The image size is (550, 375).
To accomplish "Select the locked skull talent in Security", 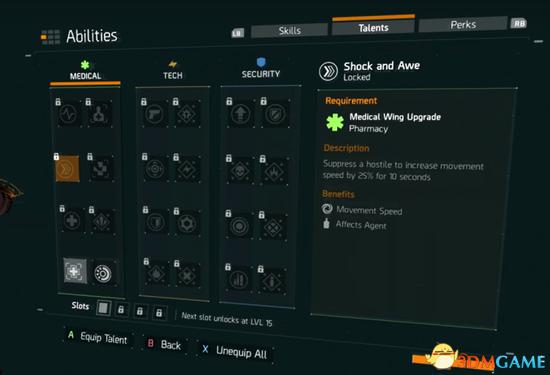I will tap(240, 171).
